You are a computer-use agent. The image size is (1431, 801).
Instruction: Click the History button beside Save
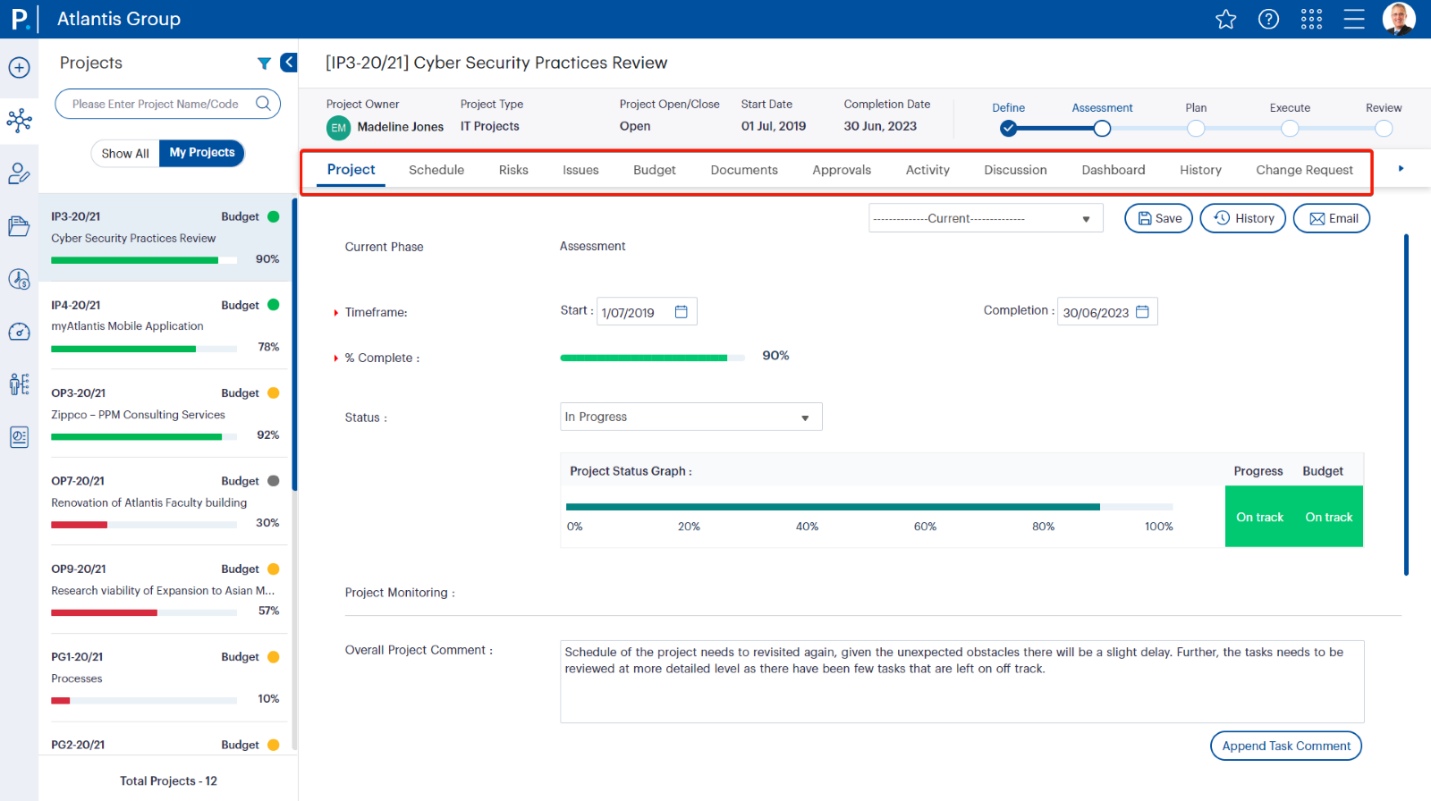[1243, 218]
